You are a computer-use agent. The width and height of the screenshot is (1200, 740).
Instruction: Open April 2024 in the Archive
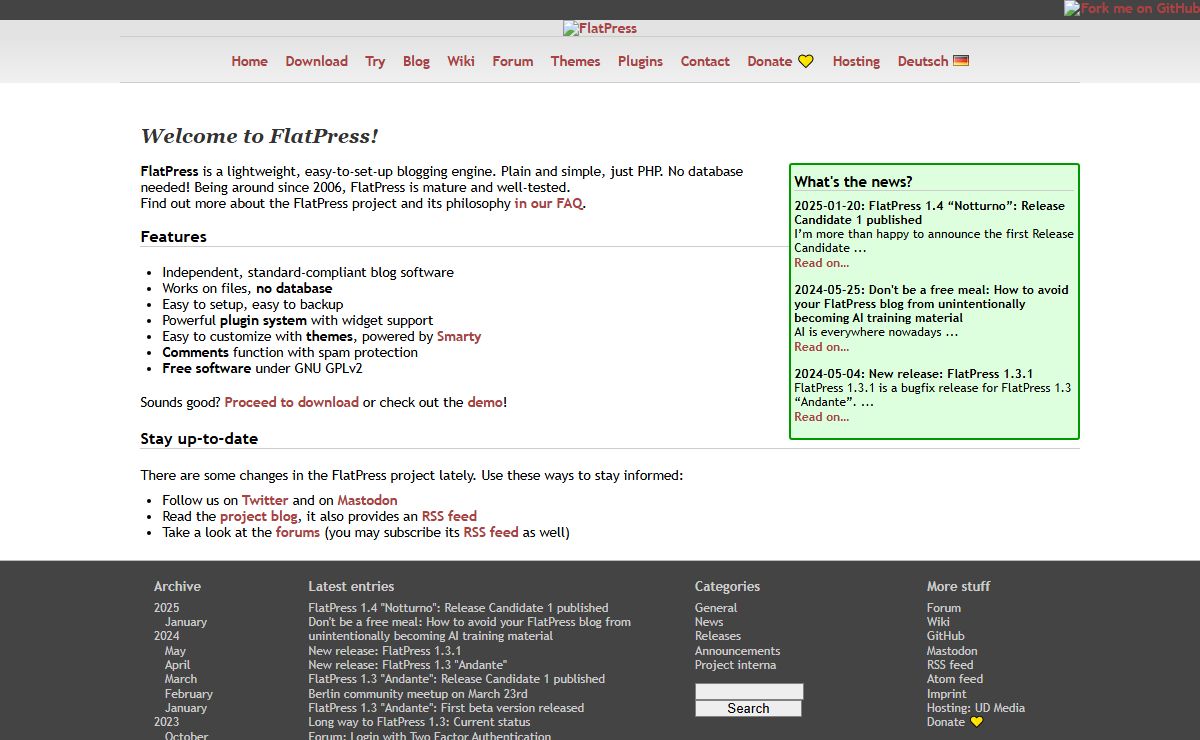(x=177, y=665)
